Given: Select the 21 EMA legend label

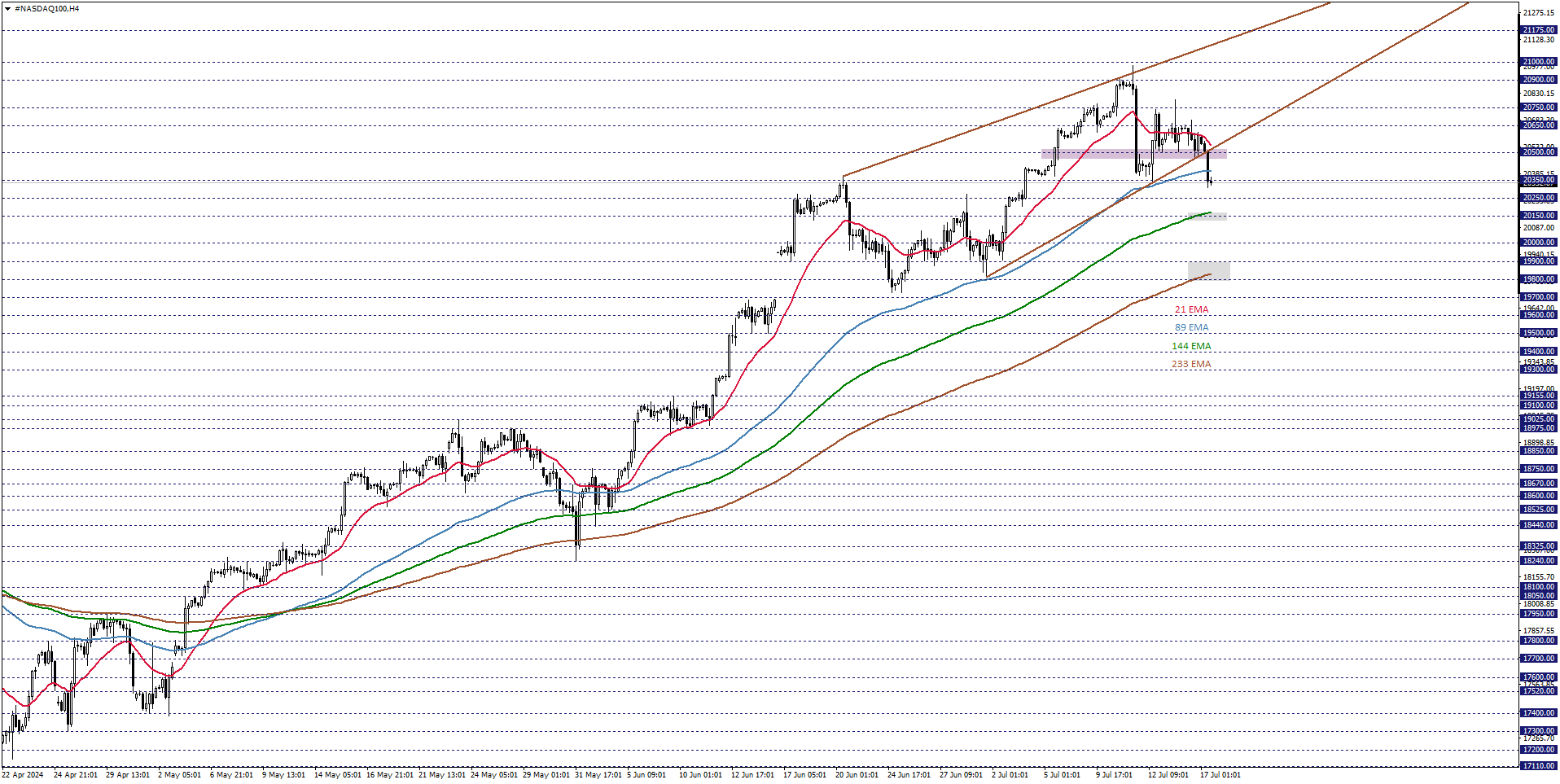Looking at the screenshot, I should click(1191, 310).
